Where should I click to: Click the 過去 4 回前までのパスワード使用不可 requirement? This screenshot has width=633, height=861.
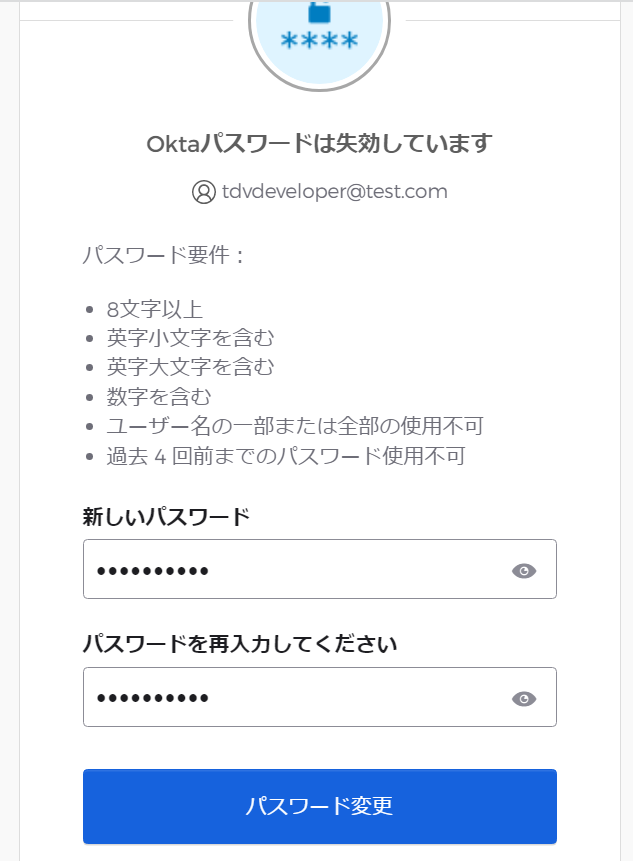[x=286, y=456]
